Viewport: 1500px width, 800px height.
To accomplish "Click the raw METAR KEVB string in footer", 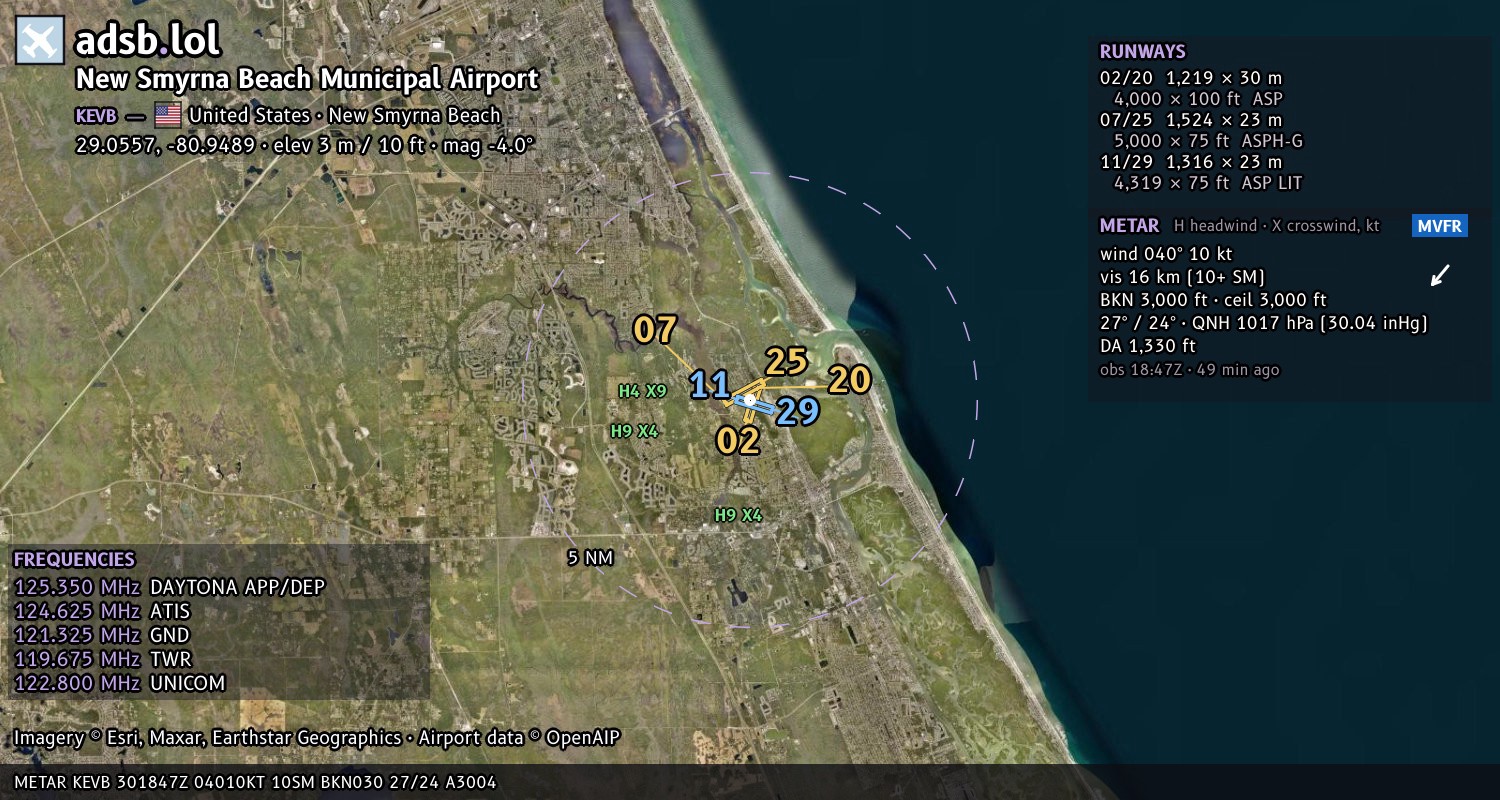I will pyautogui.click(x=255, y=782).
